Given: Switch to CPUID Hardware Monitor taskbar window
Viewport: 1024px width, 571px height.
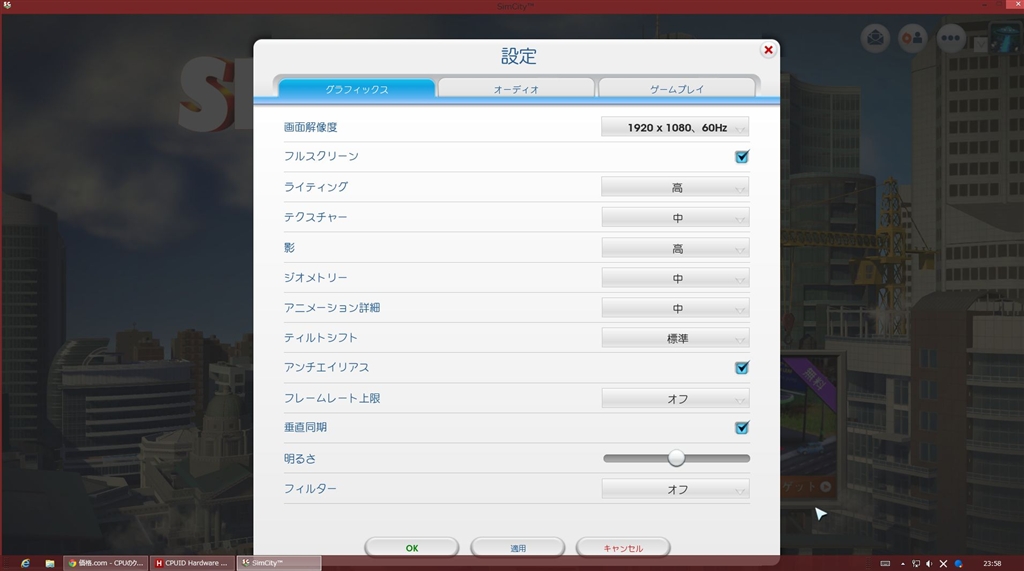Looking at the screenshot, I should pyautogui.click(x=192, y=563).
